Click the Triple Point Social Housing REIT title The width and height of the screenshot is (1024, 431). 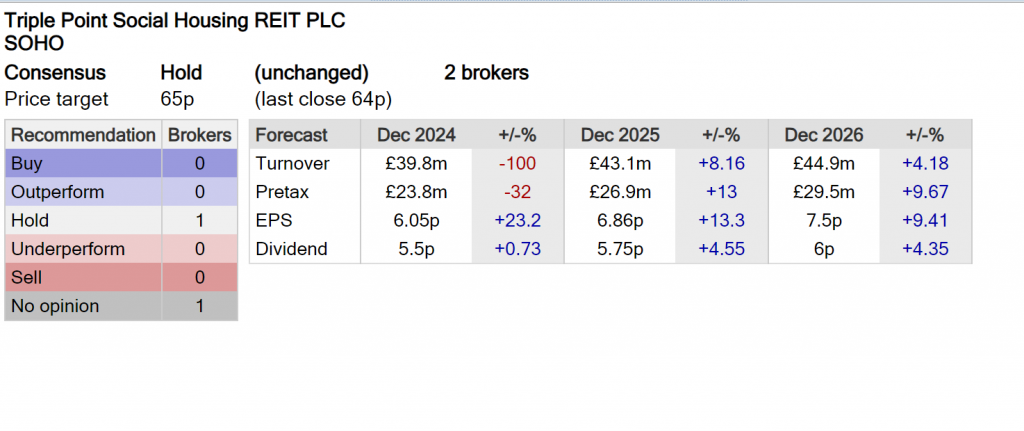(174, 20)
